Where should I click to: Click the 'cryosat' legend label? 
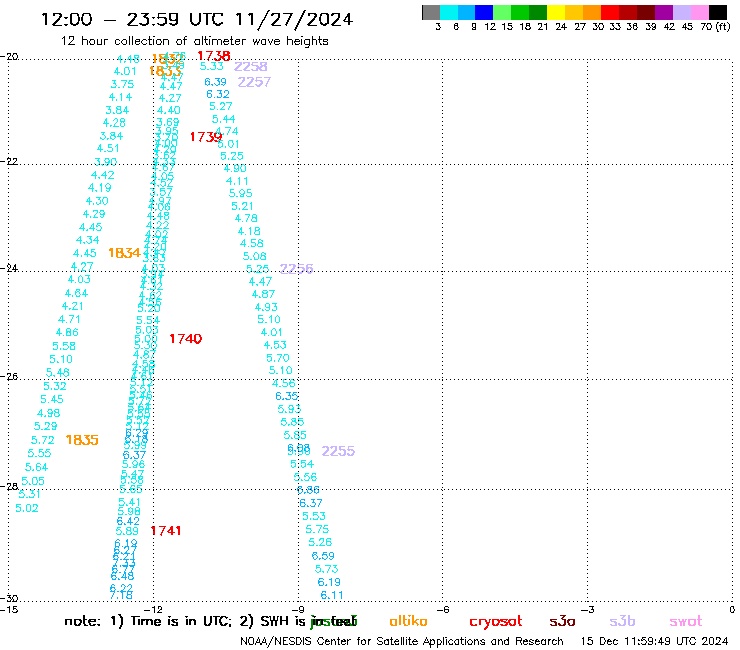click(496, 621)
